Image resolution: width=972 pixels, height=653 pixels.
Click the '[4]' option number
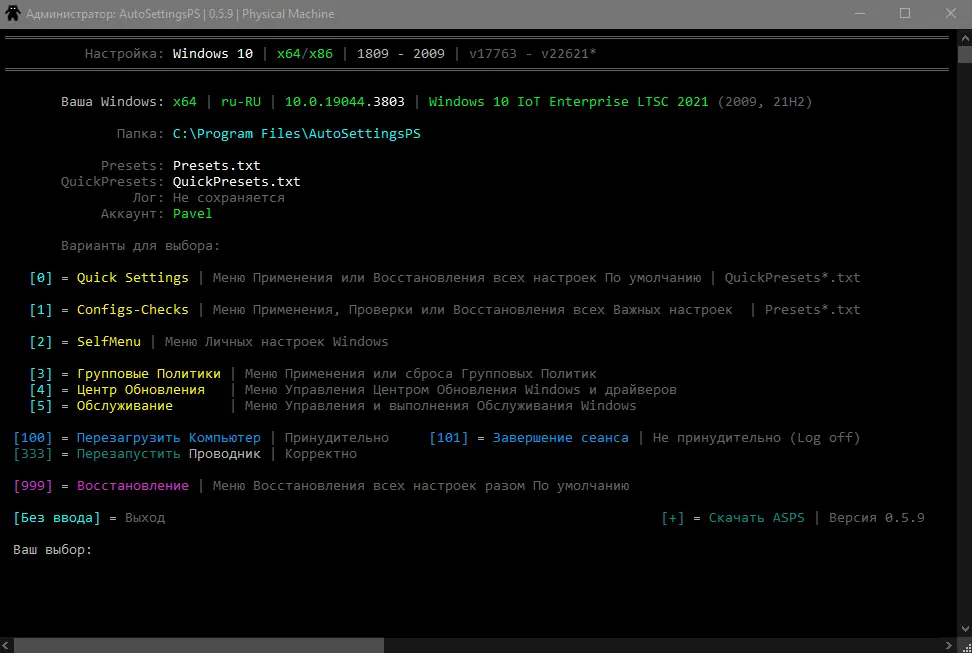point(41,389)
